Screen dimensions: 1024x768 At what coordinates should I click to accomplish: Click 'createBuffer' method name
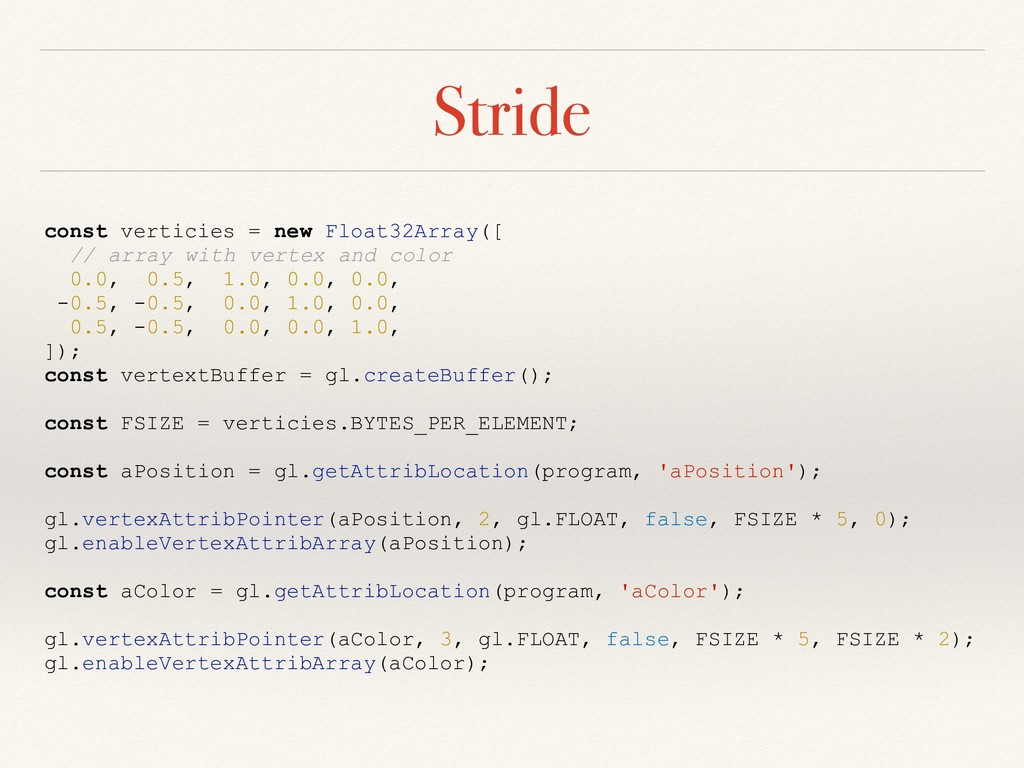[440, 376]
